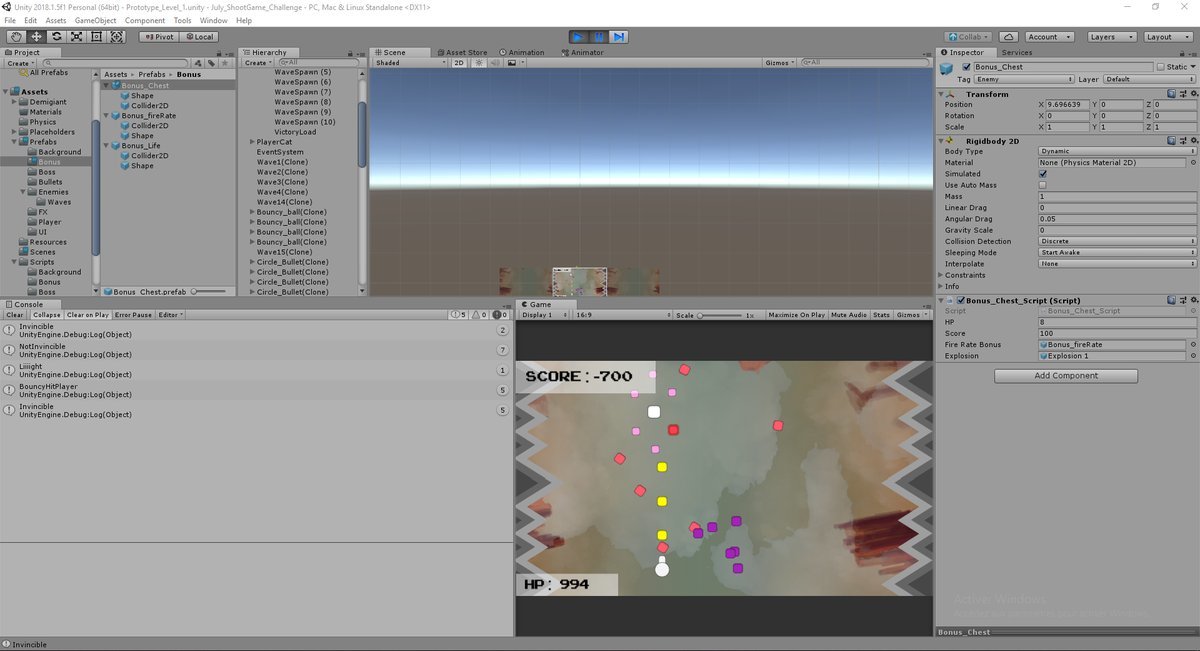Select the Rect Transform tool
This screenshot has width=1200, height=651.
point(96,37)
